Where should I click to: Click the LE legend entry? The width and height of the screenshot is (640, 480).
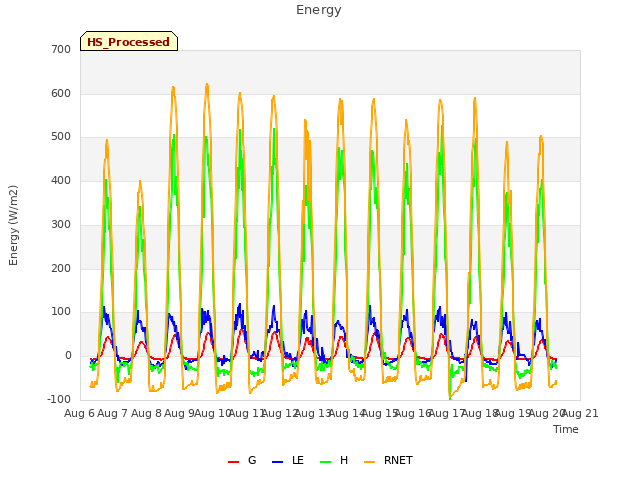tap(288, 460)
